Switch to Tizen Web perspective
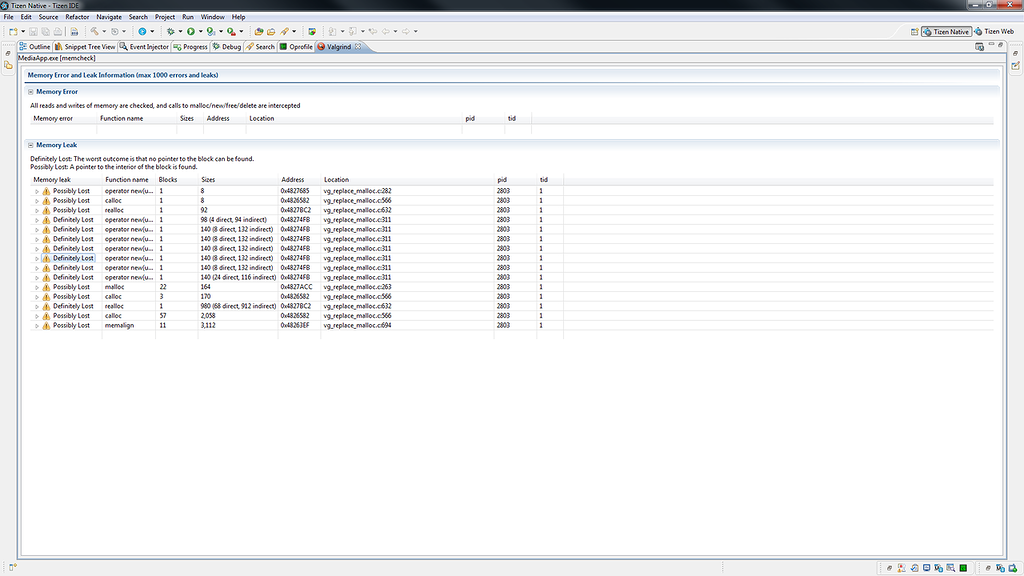Image resolution: width=1024 pixels, height=576 pixels. pos(994,31)
